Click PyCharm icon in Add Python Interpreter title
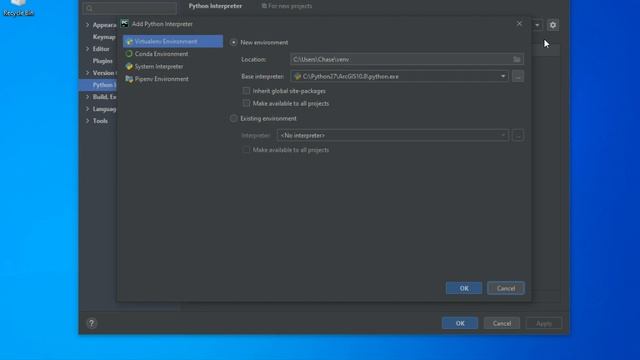This screenshot has height=360, width=640. pyautogui.click(x=124, y=24)
